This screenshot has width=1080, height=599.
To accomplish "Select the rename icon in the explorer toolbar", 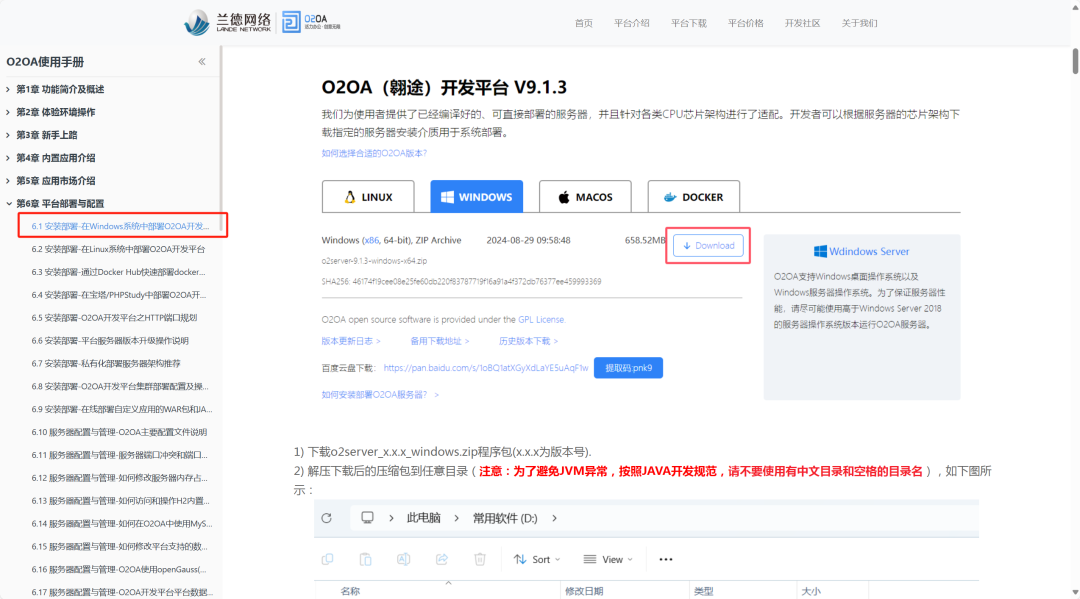I will [403, 560].
